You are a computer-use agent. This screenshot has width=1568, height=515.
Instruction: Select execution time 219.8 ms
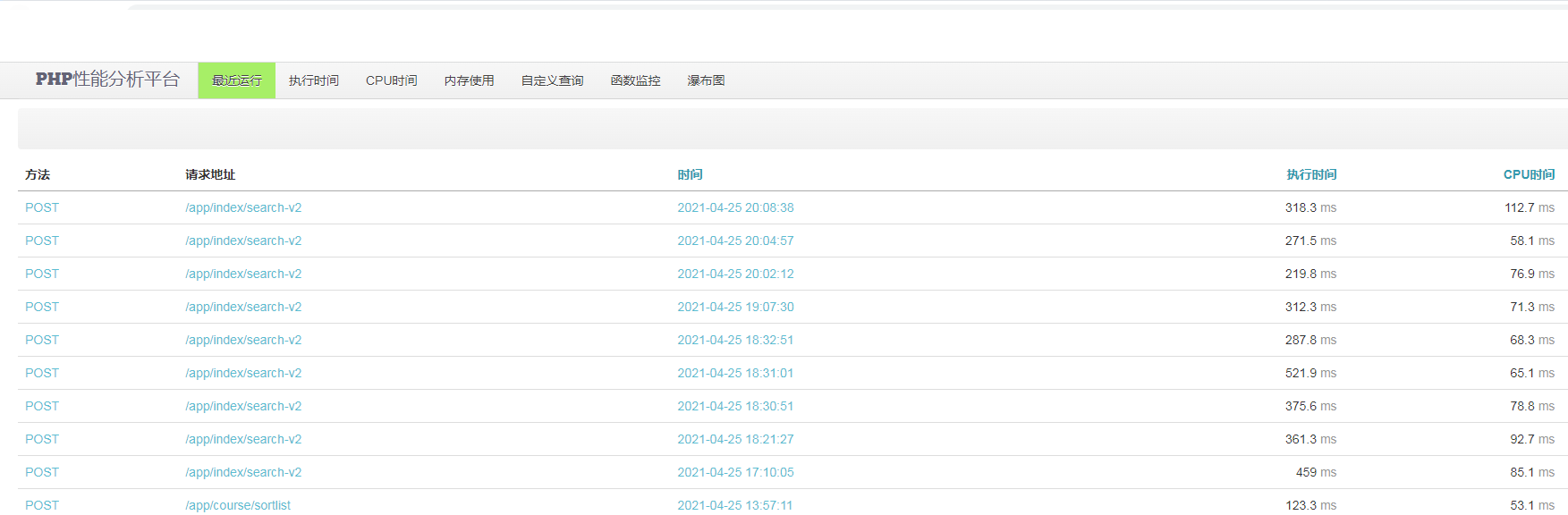tap(1311, 274)
